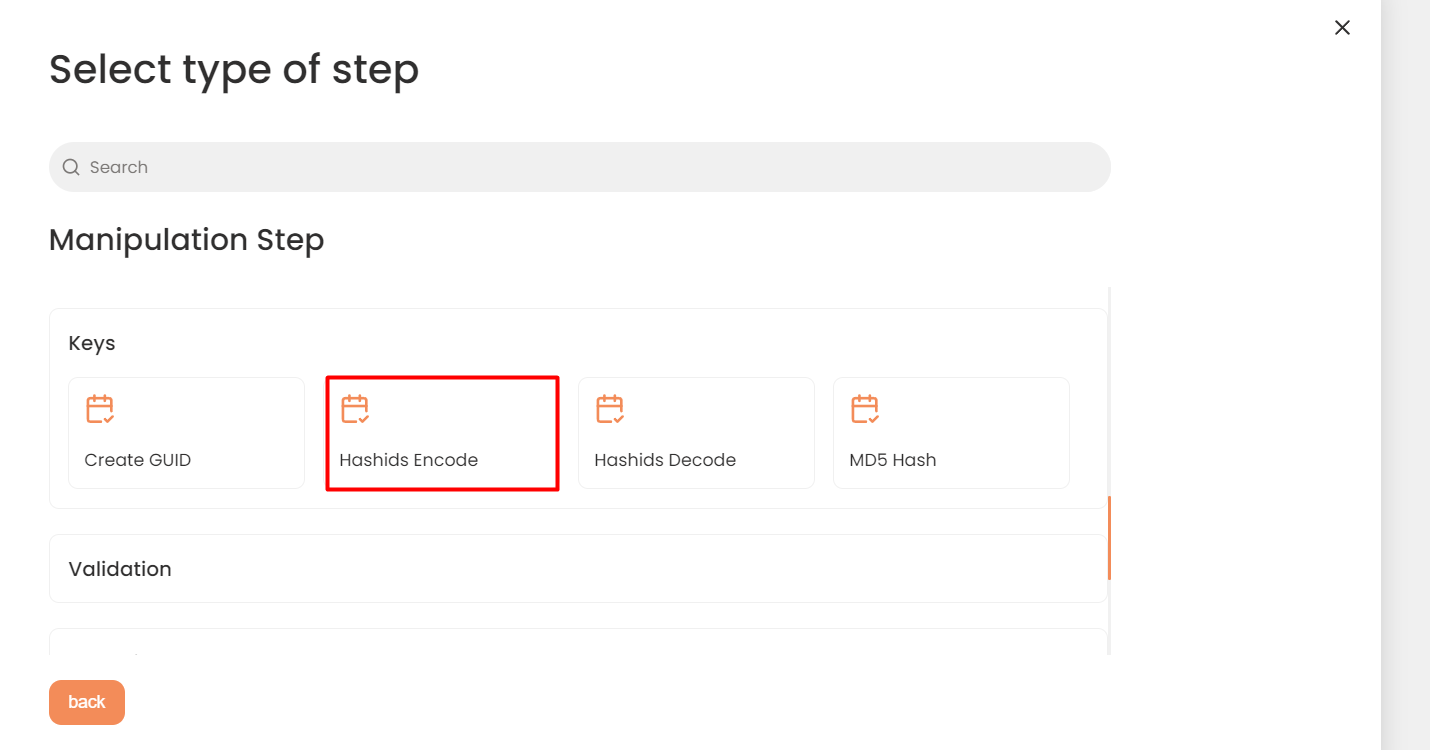Focus the Search input field

click(x=590, y=167)
